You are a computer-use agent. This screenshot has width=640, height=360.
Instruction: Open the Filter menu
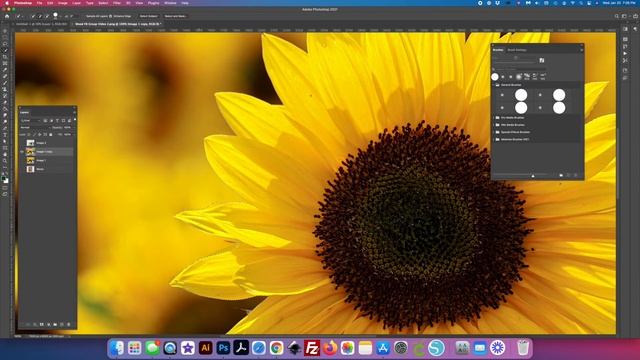[117, 3]
